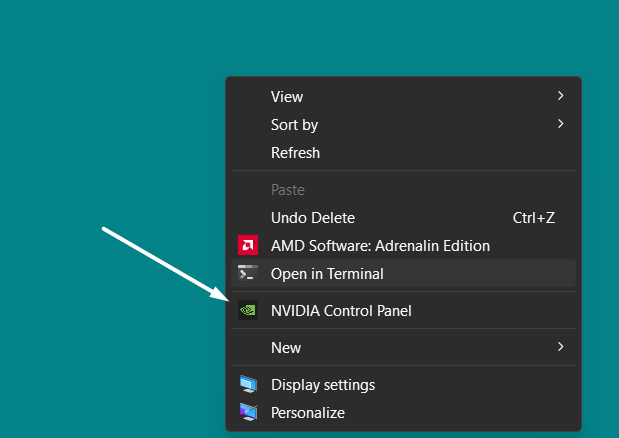Image resolution: width=619 pixels, height=438 pixels.
Task: Select the New menu item
Action: (x=286, y=348)
